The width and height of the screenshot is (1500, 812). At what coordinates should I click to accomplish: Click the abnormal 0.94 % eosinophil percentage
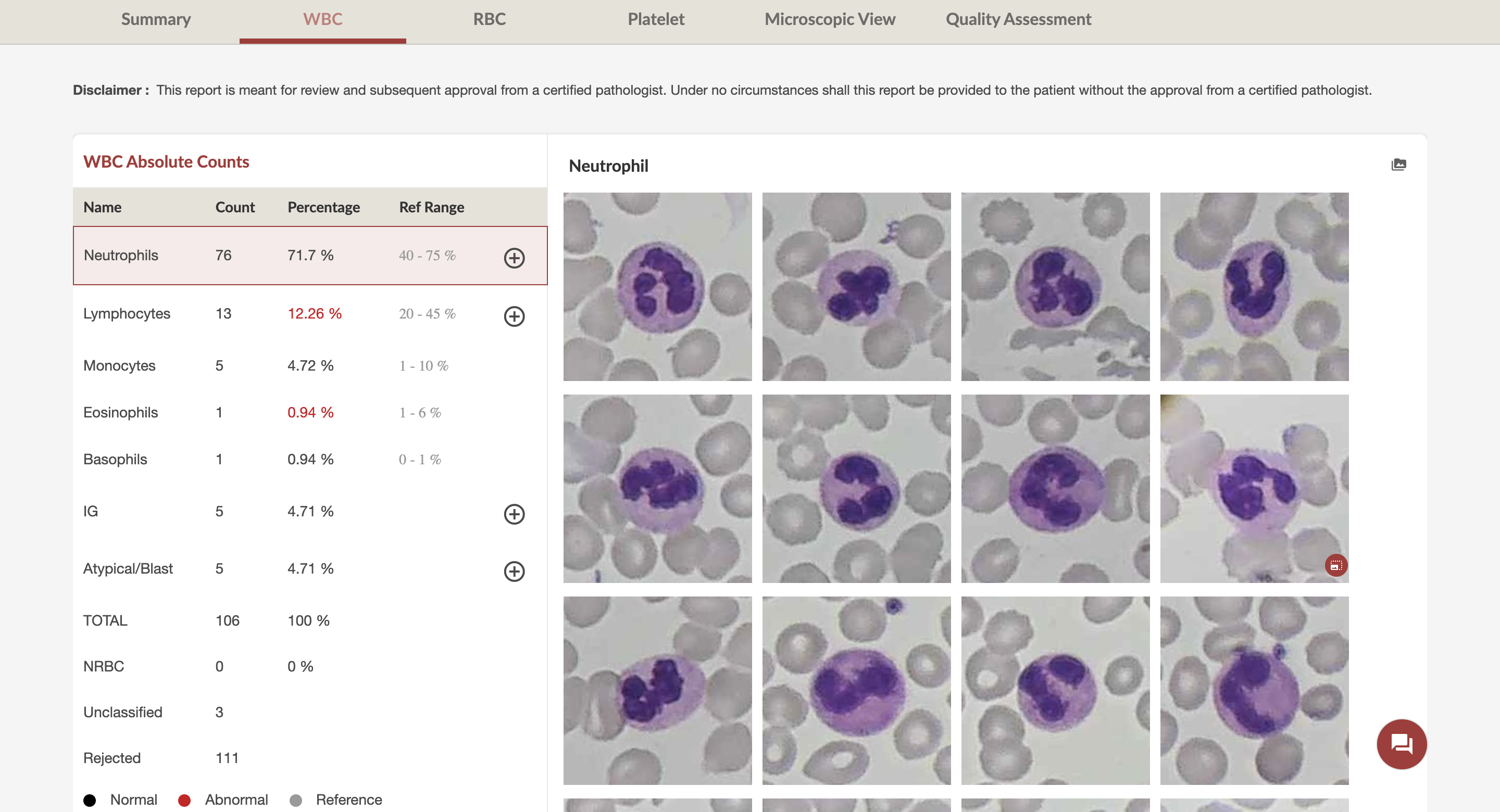click(x=310, y=412)
